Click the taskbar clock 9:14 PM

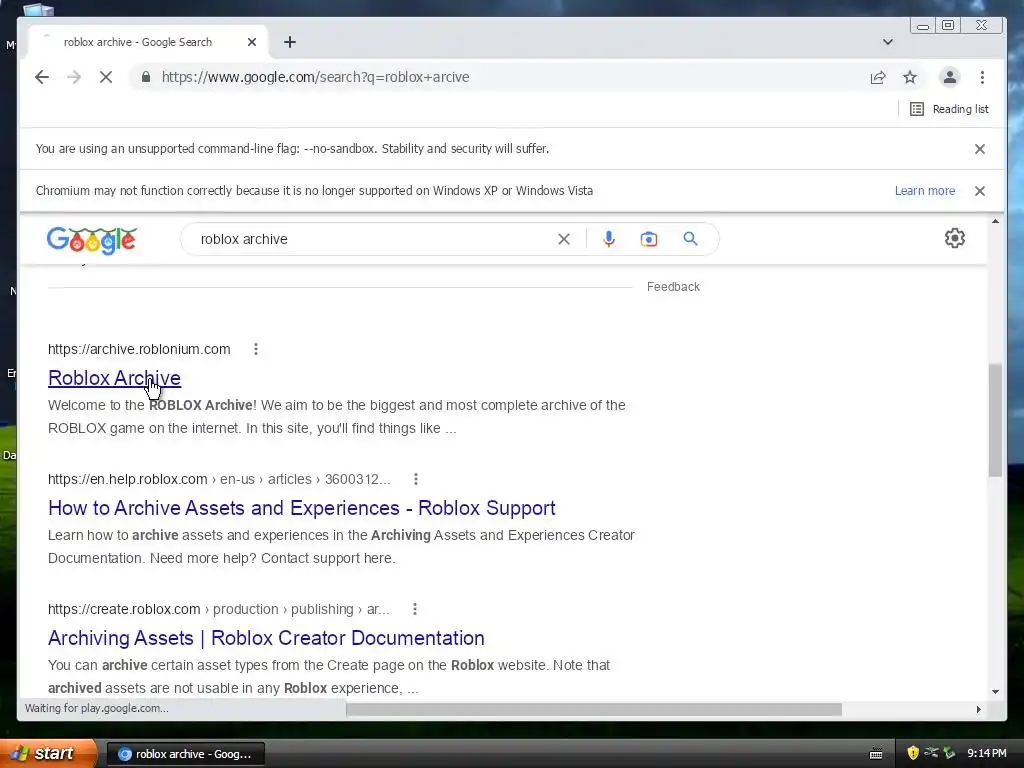(986, 754)
